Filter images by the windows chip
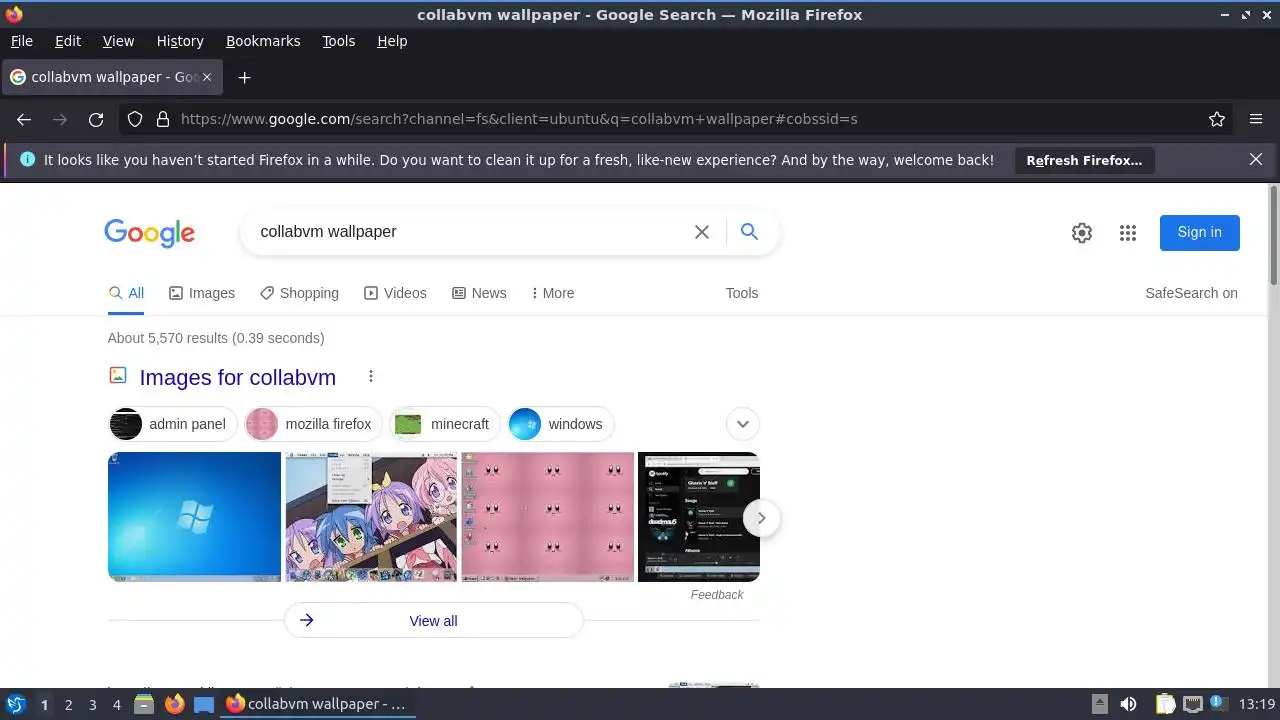Viewport: 1280px width, 720px height. tap(561, 424)
